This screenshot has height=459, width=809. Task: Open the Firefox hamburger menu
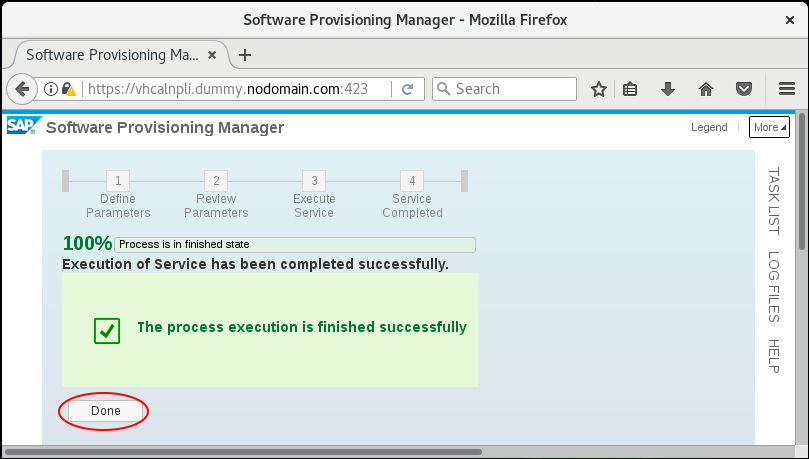[x=787, y=89]
